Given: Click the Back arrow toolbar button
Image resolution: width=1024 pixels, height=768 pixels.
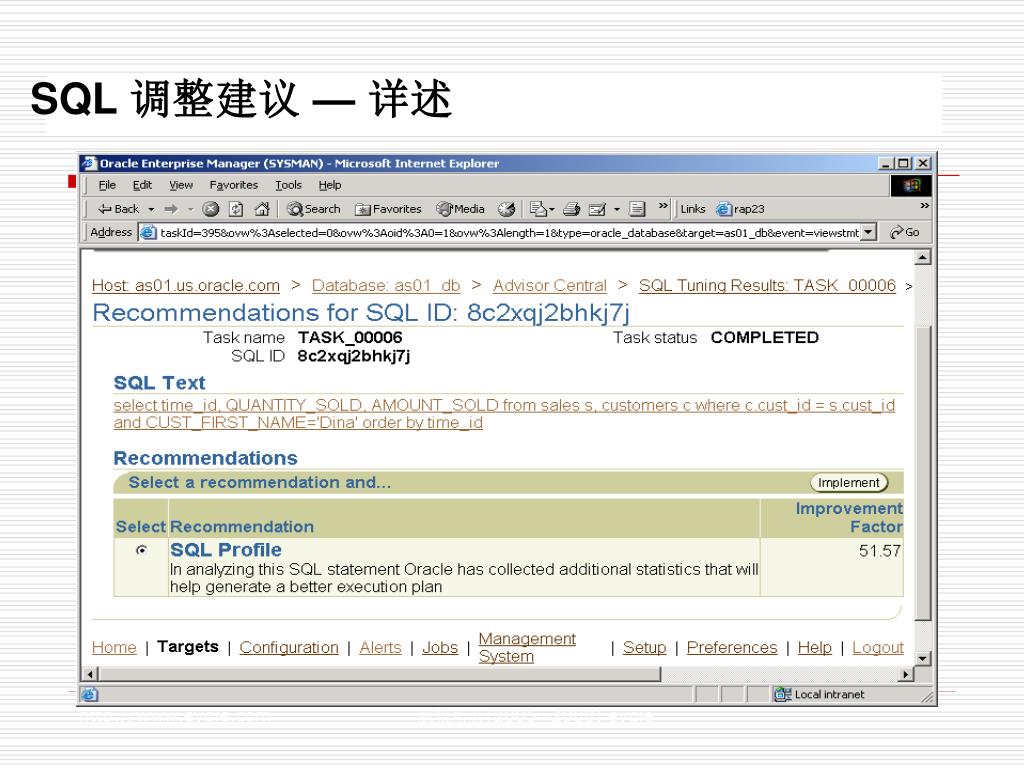Looking at the screenshot, I should (x=118, y=209).
